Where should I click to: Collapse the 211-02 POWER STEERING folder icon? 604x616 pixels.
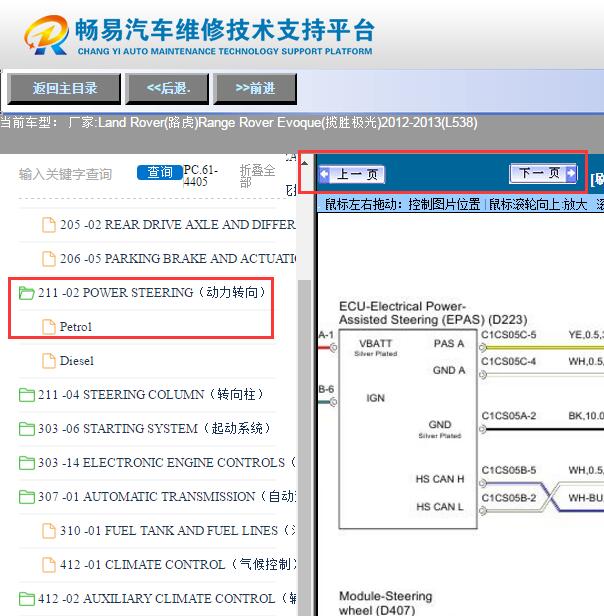[27, 293]
